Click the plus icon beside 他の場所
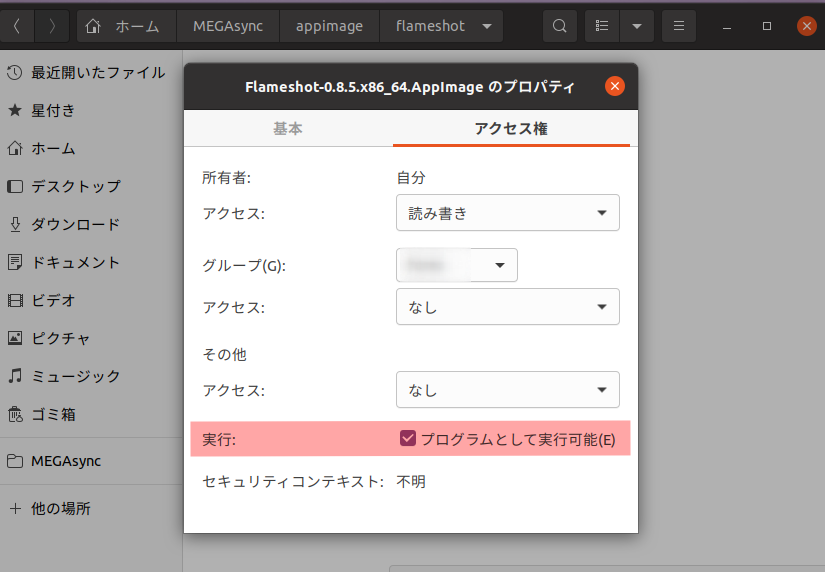This screenshot has height=572, width=825. click(15, 508)
